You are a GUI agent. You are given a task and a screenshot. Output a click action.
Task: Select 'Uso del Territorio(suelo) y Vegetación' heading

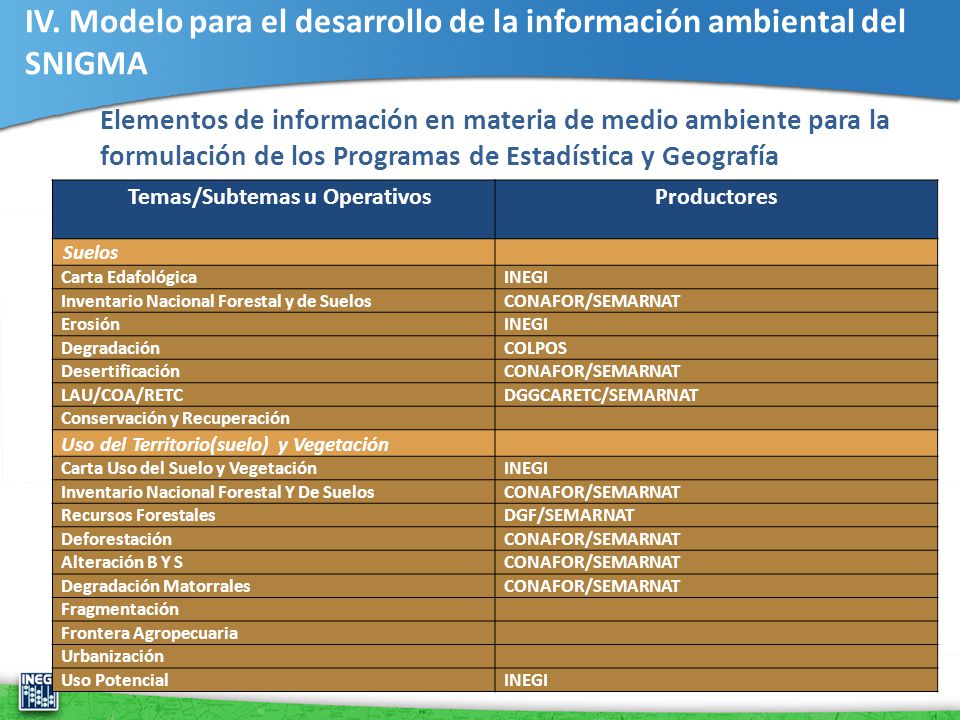[x=274, y=444]
